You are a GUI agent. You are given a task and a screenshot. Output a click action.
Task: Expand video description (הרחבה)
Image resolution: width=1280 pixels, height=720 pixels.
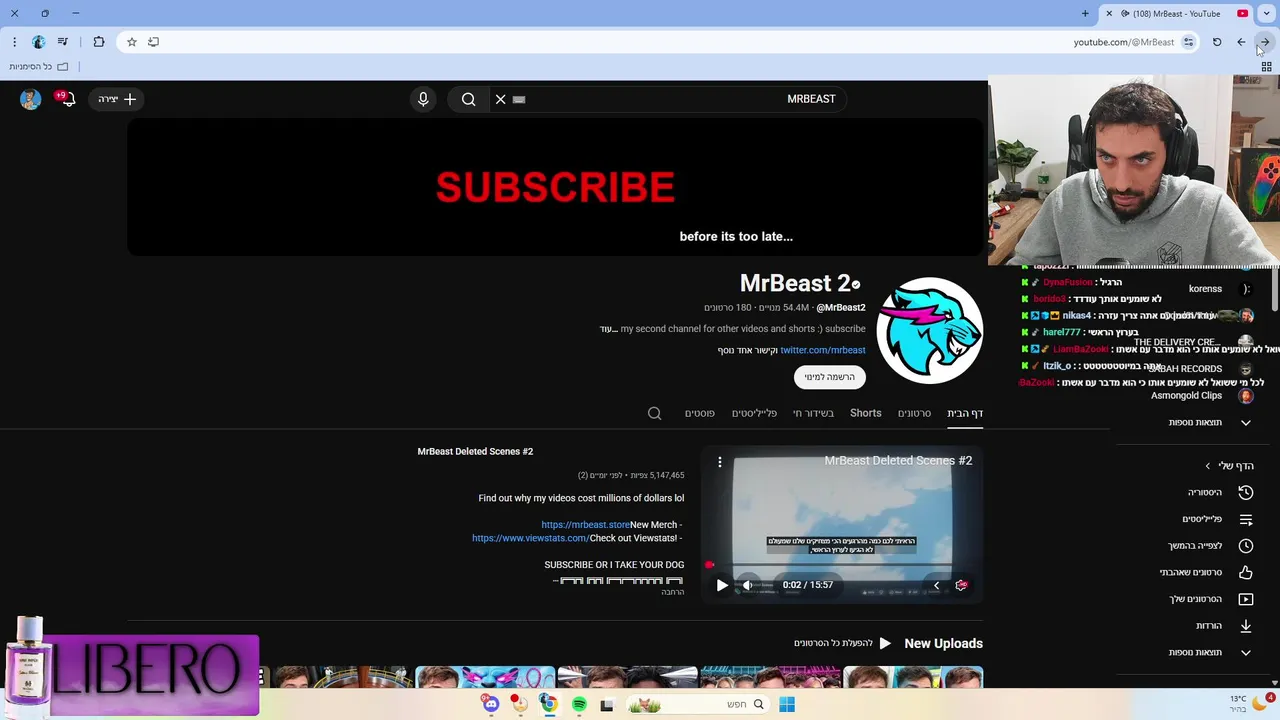coord(673,592)
